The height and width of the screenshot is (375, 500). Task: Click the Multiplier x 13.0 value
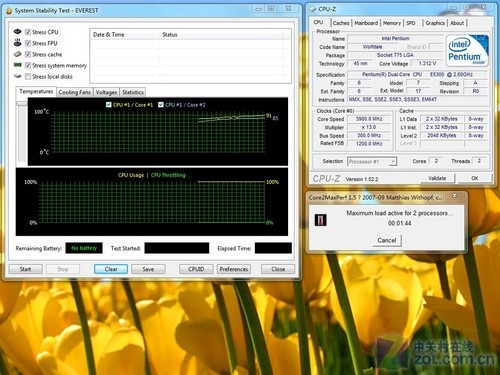click(369, 127)
